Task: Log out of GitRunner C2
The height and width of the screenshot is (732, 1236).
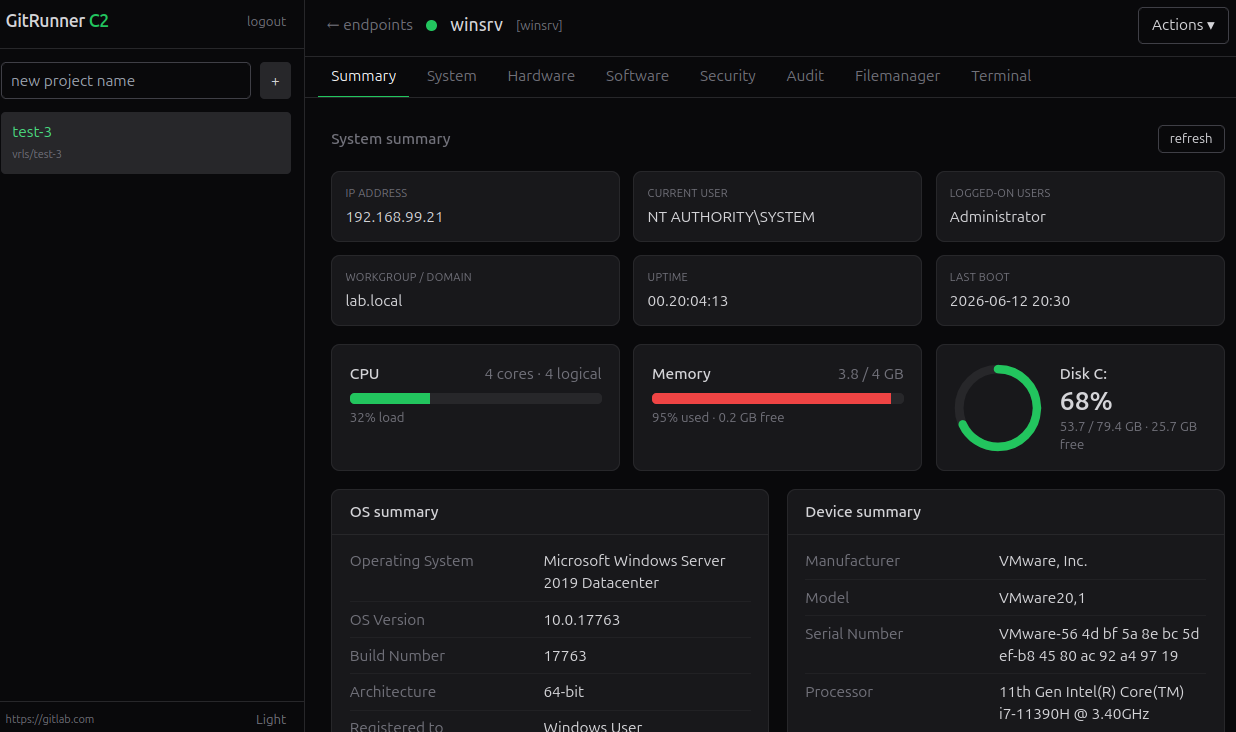Action: click(266, 21)
